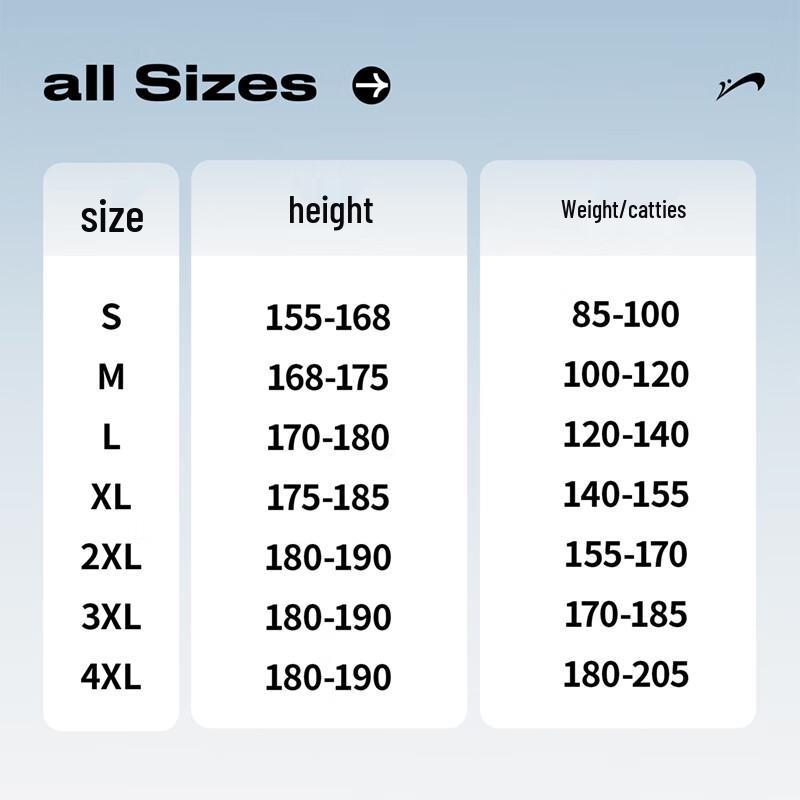Click the height value 155-168
This screenshot has width=800, height=800.
click(x=328, y=318)
